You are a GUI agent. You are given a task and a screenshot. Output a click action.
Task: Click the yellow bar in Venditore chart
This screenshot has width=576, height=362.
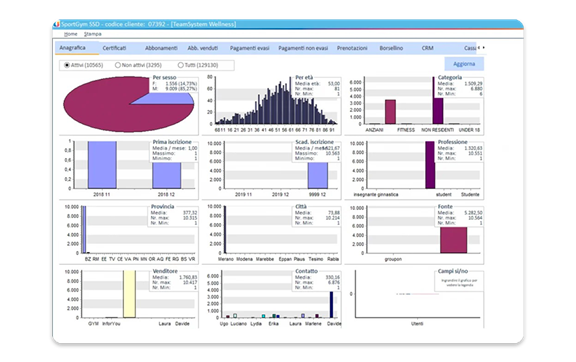129,294
